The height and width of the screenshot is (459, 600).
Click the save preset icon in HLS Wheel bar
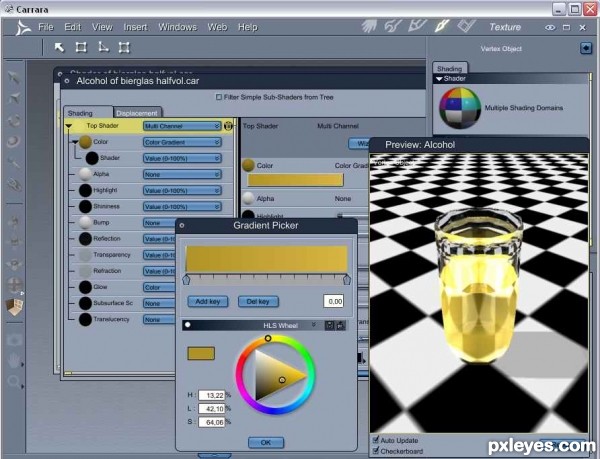329,326
